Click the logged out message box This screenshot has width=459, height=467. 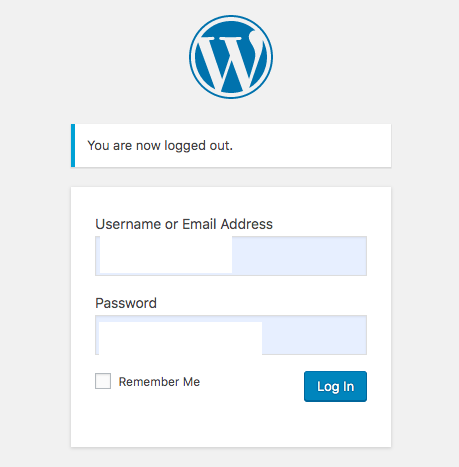point(231,145)
